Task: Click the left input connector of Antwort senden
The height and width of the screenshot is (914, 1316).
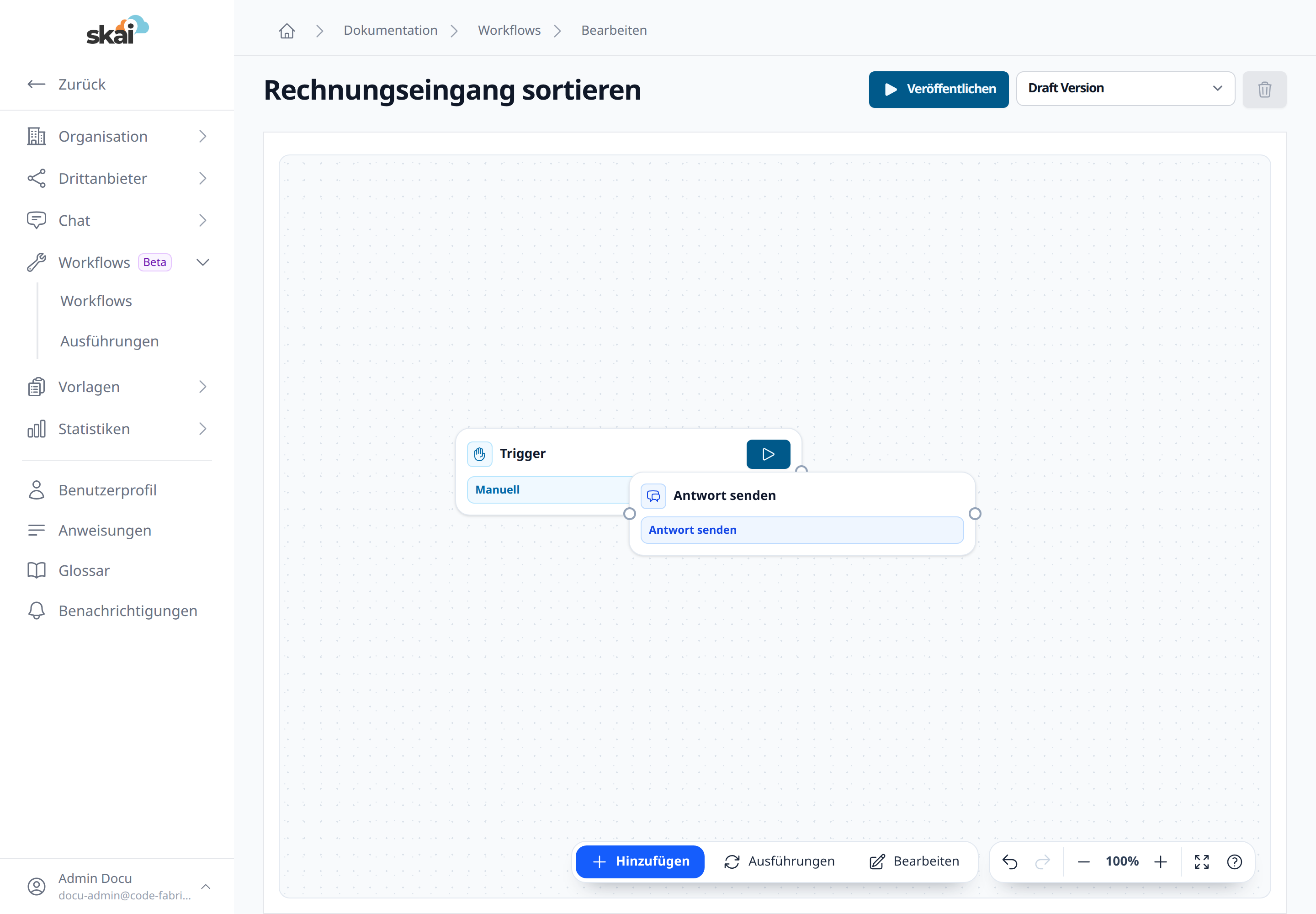Action: click(629, 514)
